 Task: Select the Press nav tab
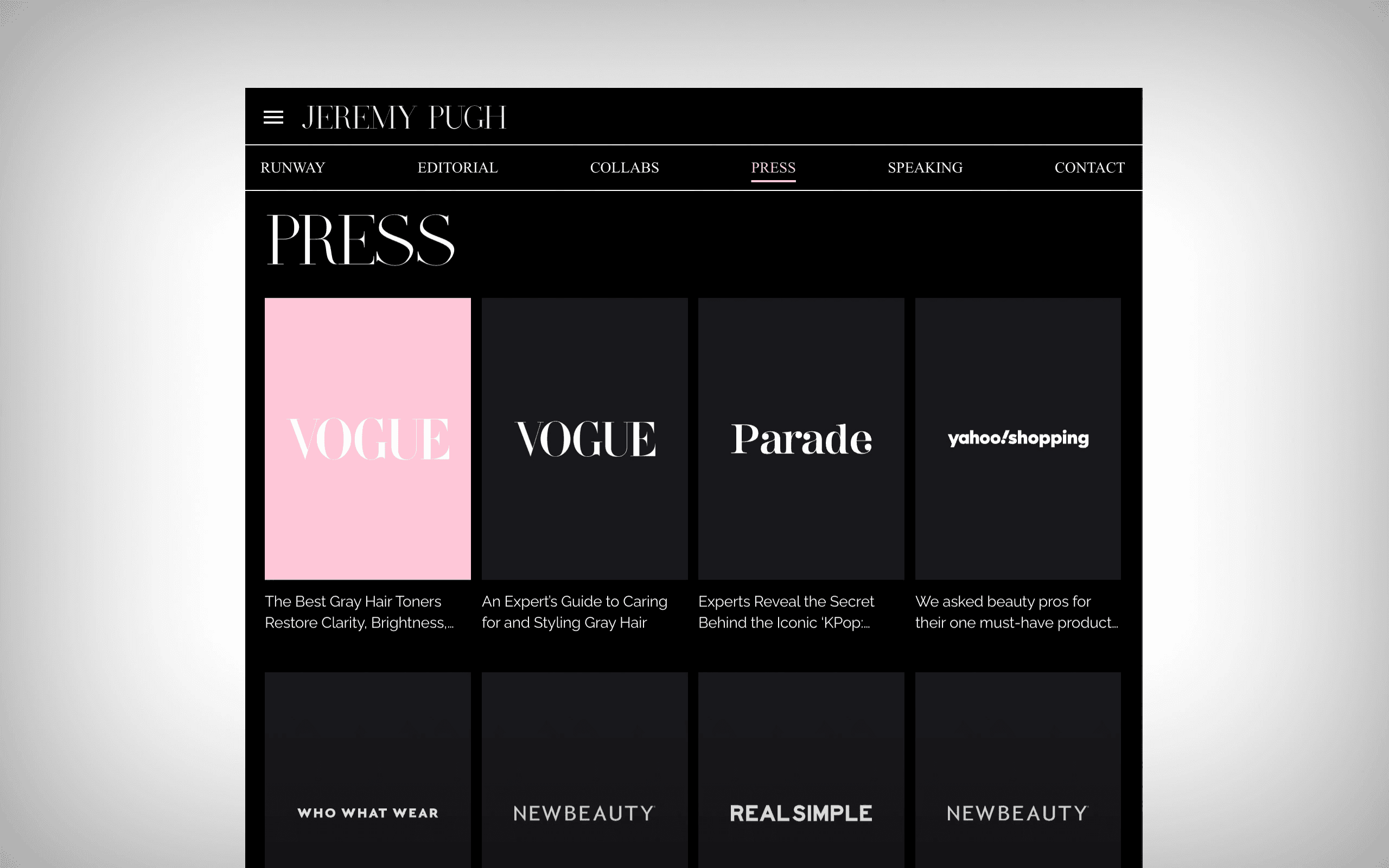(x=773, y=168)
